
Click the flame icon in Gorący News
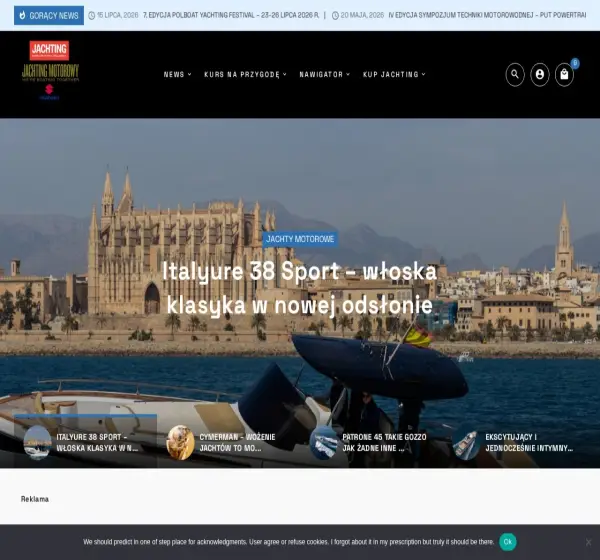[x=22, y=15]
